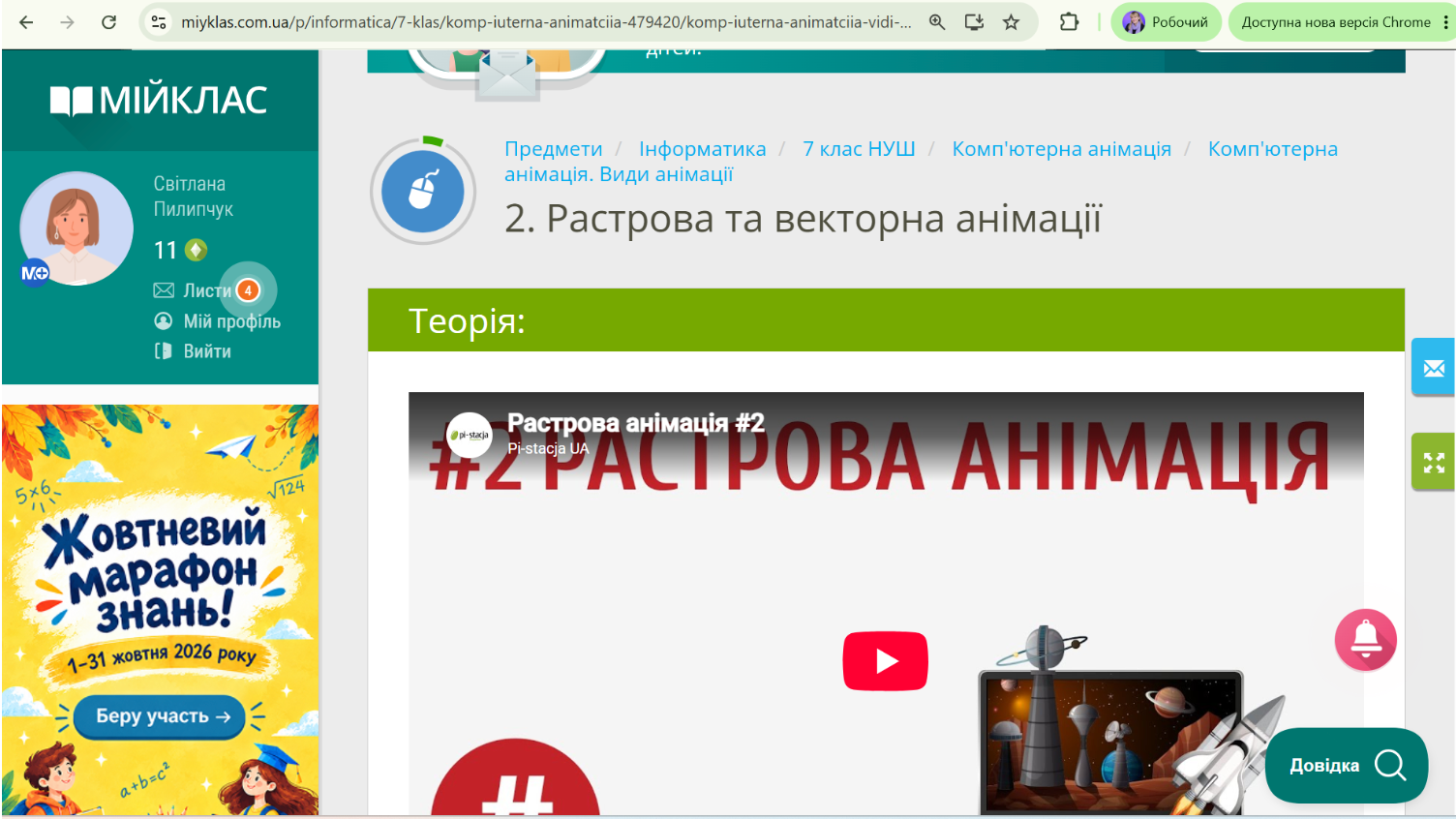Click the red YouTube play button
1456x819 pixels.
(x=885, y=660)
